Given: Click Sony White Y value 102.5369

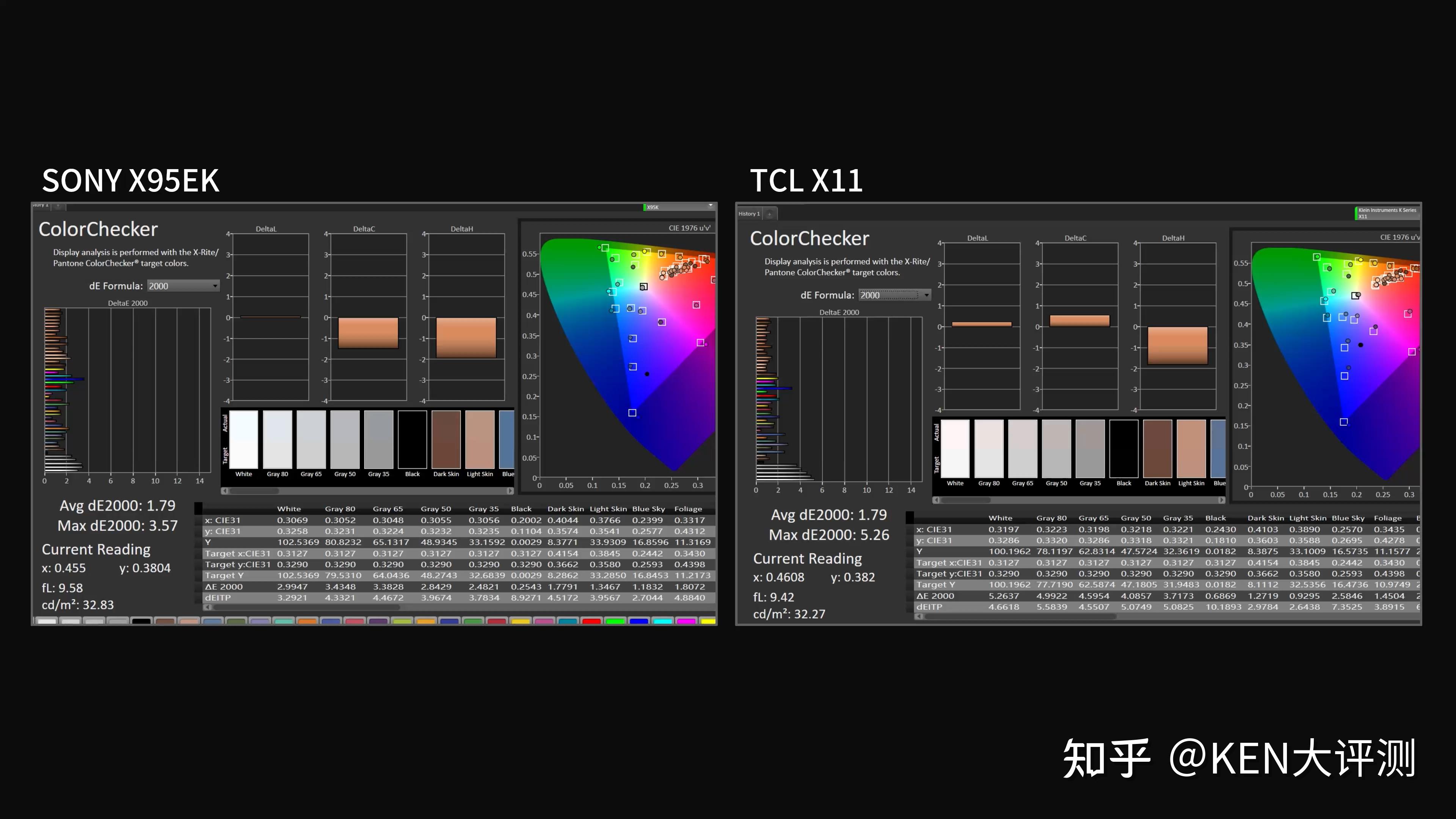Looking at the screenshot, I should tap(298, 542).
